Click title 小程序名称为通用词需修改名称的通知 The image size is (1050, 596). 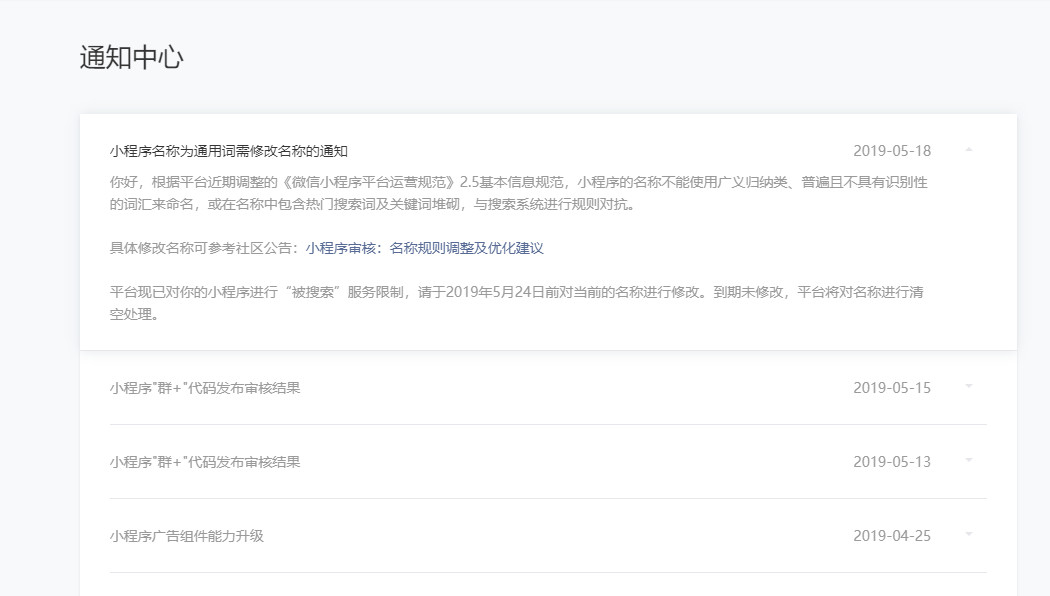229,151
